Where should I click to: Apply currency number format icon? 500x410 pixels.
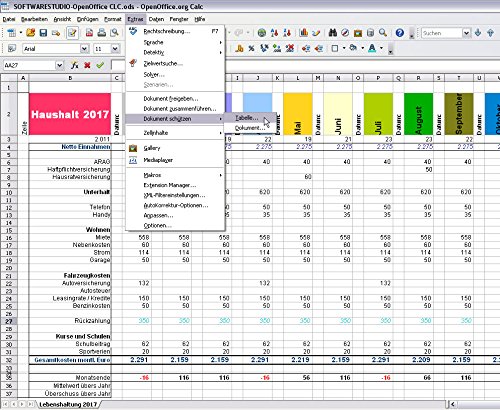[239, 49]
